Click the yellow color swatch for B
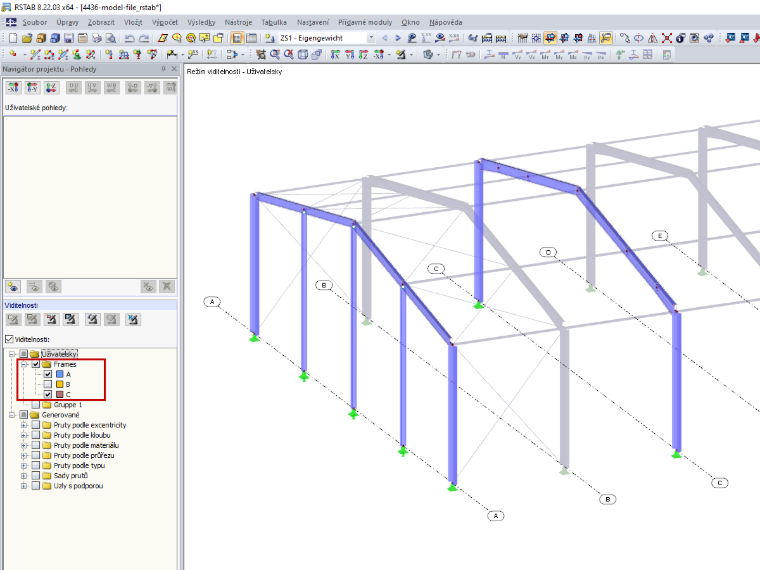 coord(60,384)
